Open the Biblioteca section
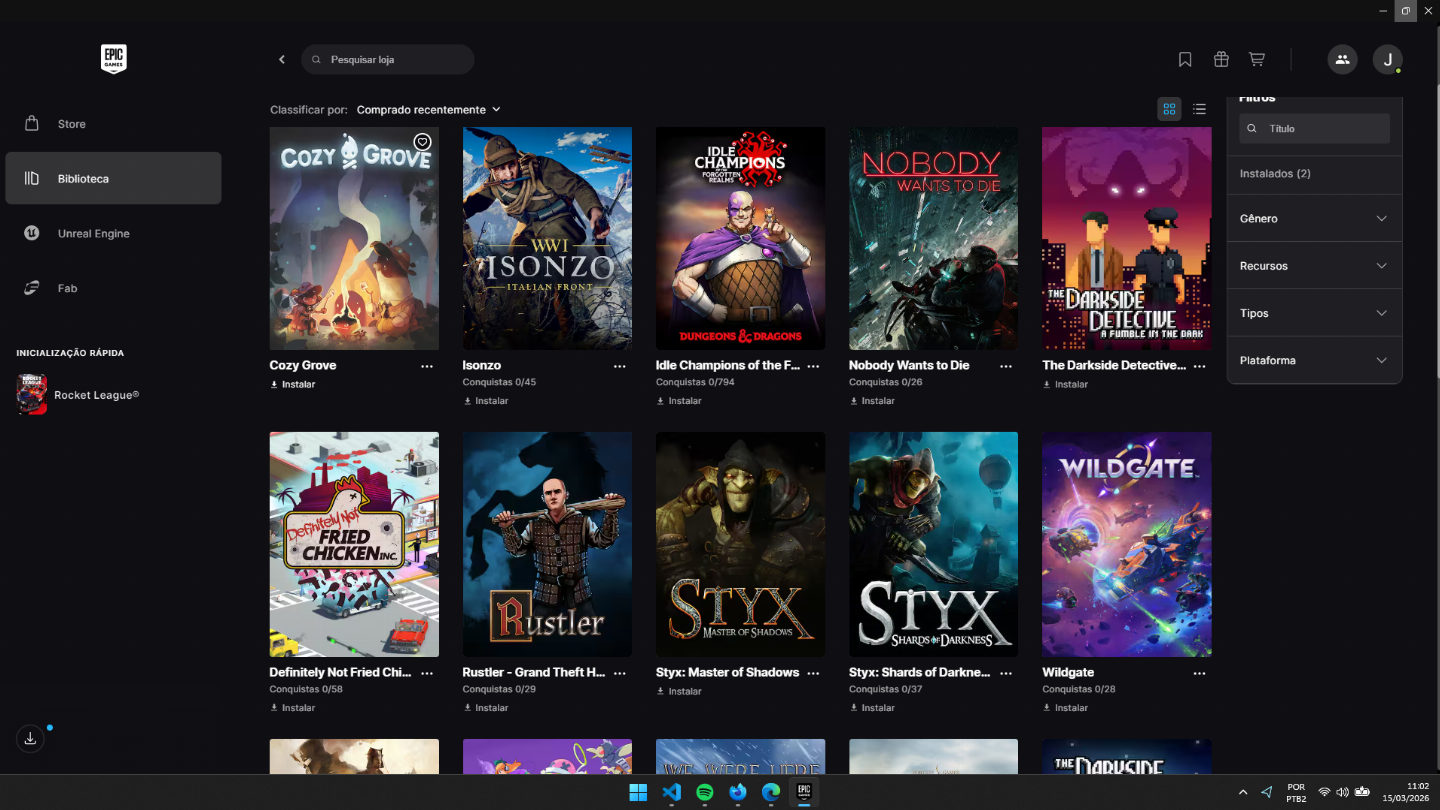 113,178
